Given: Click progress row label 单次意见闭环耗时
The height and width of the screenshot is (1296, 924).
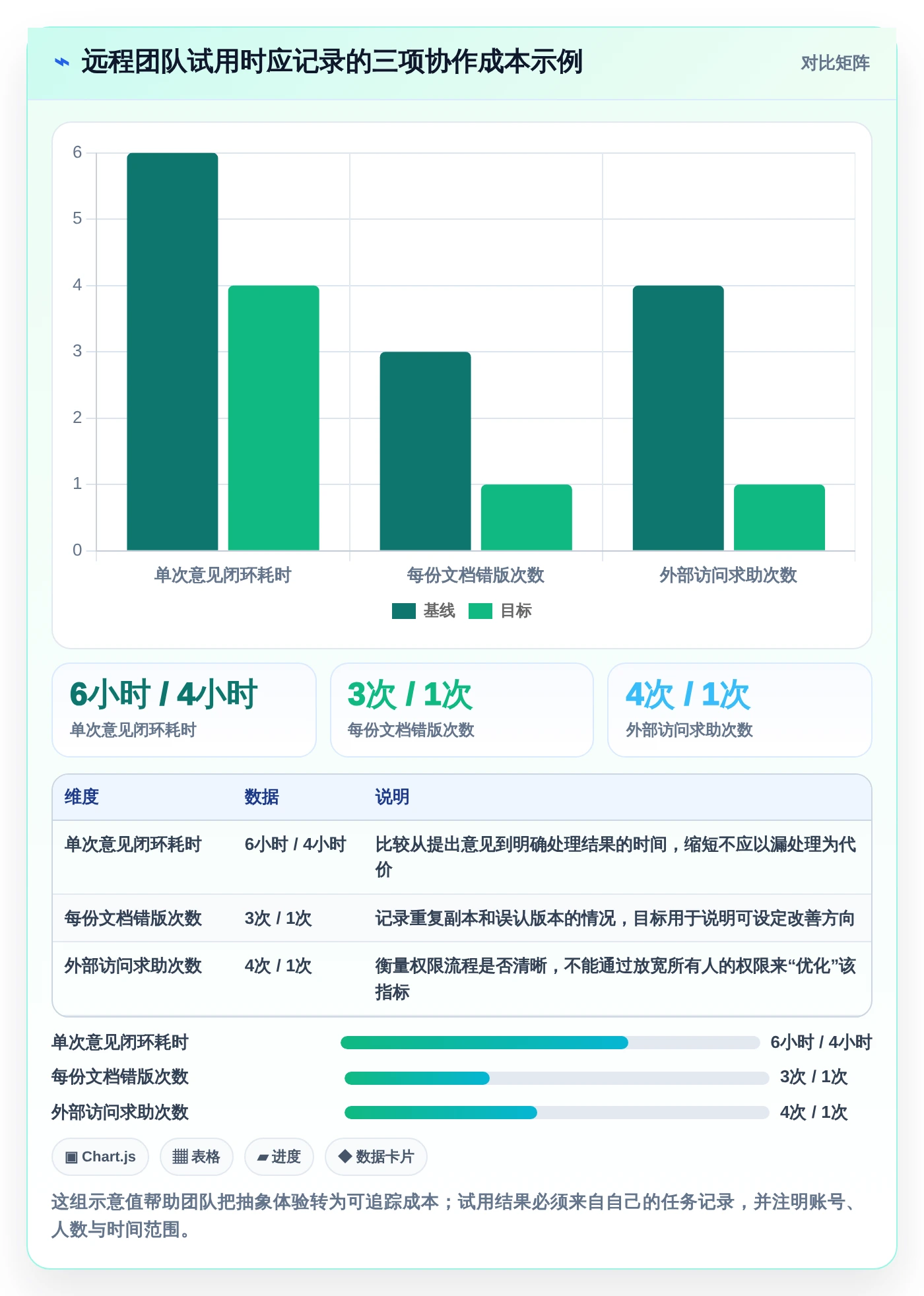Looking at the screenshot, I should (120, 1043).
